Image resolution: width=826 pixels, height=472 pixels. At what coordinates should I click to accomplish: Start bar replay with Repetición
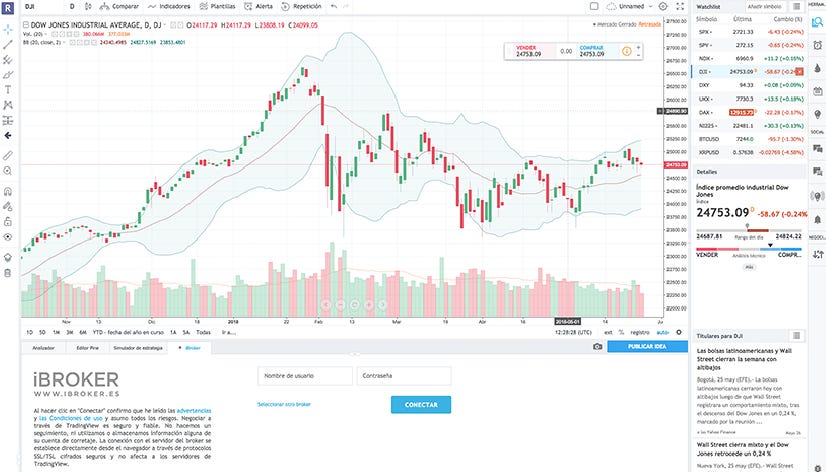301,6
